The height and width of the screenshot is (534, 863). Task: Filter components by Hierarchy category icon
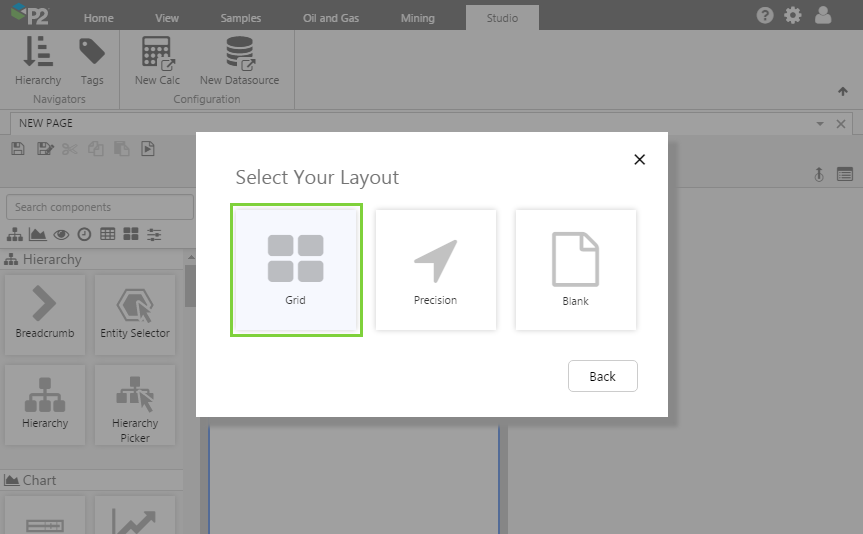pyautogui.click(x=15, y=235)
